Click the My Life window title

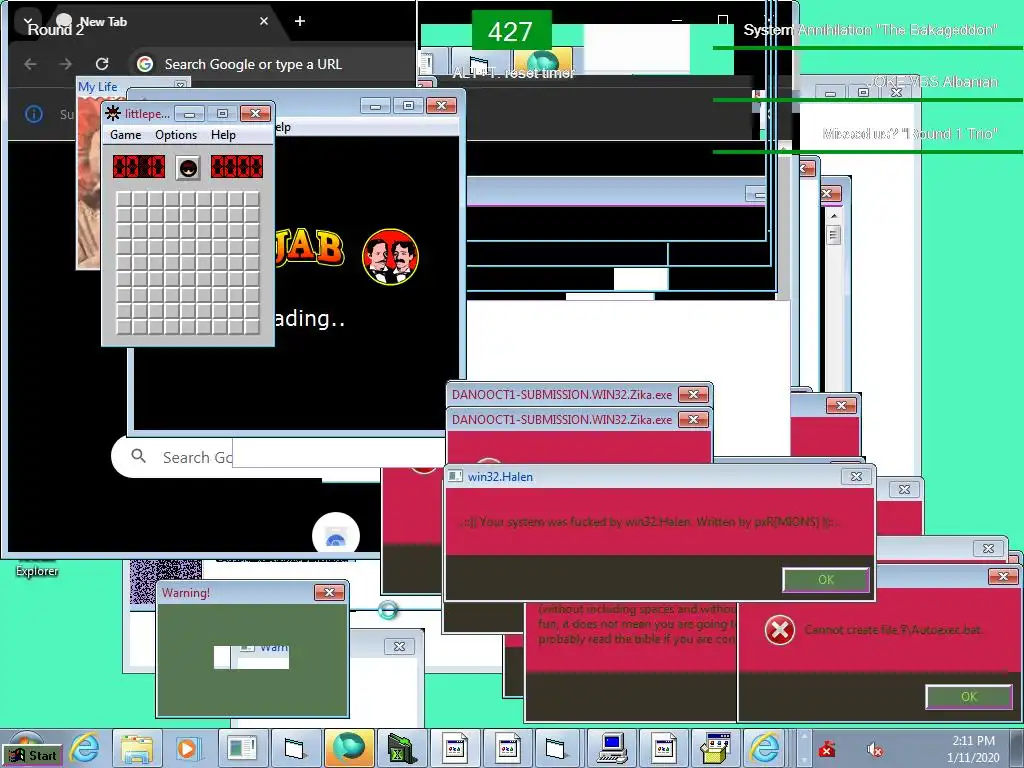pyautogui.click(x=97, y=86)
